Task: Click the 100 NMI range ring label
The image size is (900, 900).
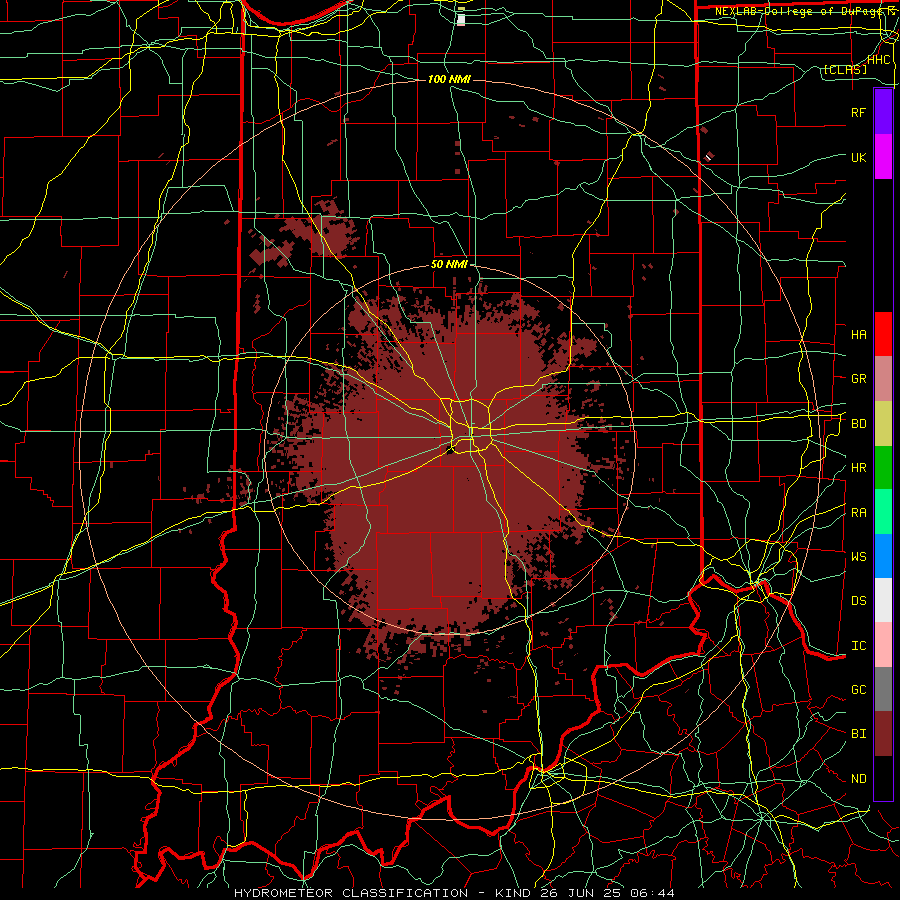Action: point(449,79)
